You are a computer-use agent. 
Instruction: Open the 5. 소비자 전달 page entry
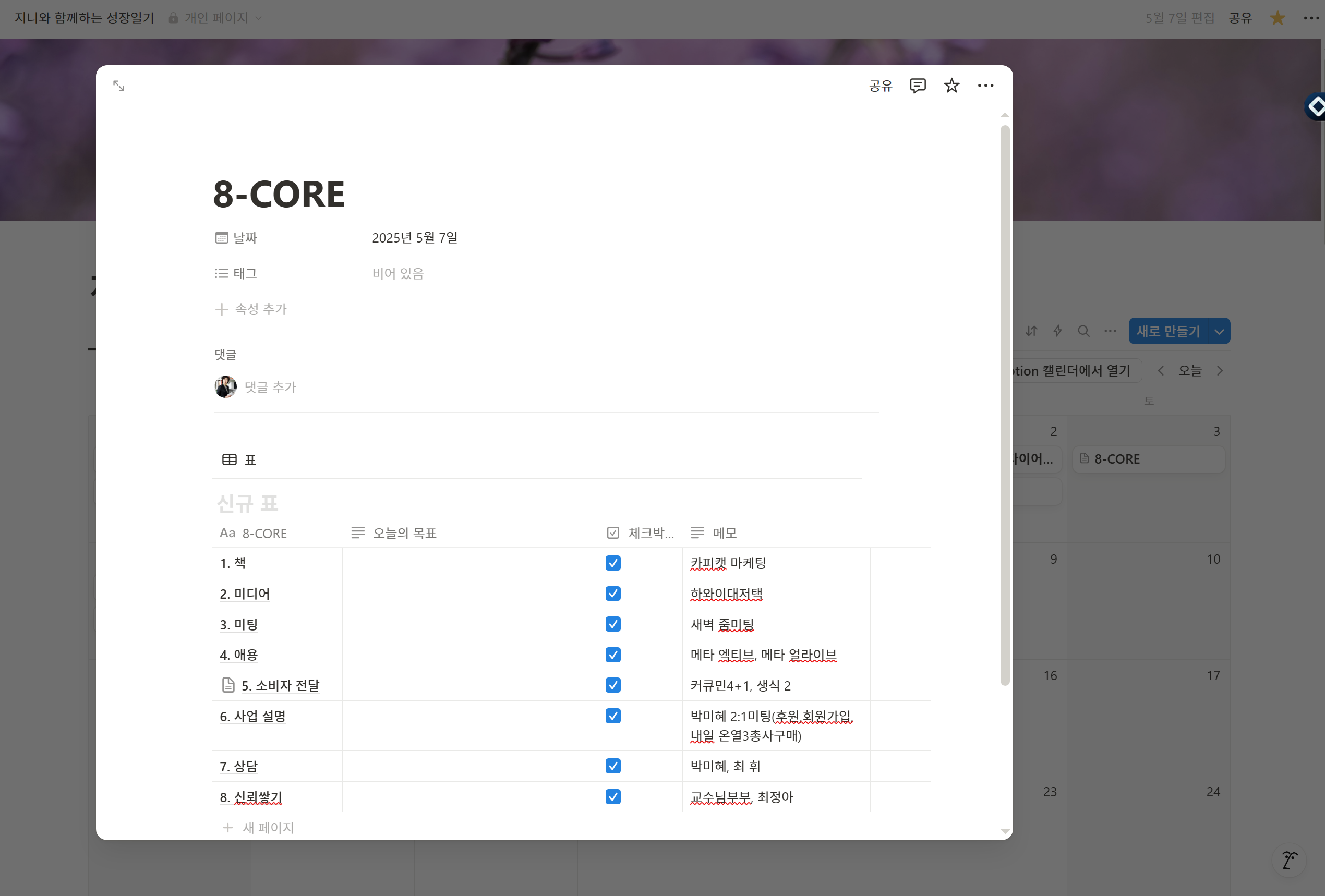[280, 686]
